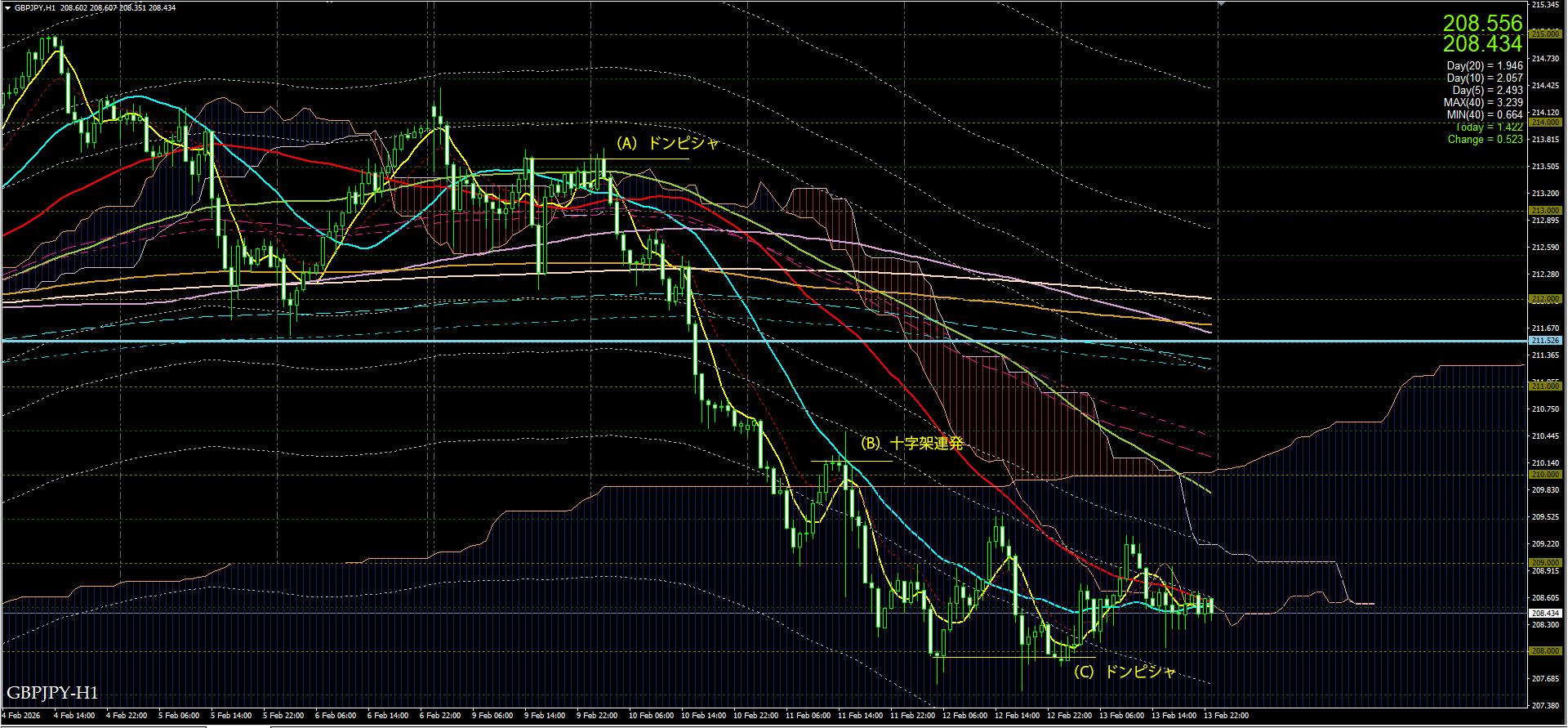
Task: Select the (A) ドンピシャ text annotation
Action: pos(667,144)
